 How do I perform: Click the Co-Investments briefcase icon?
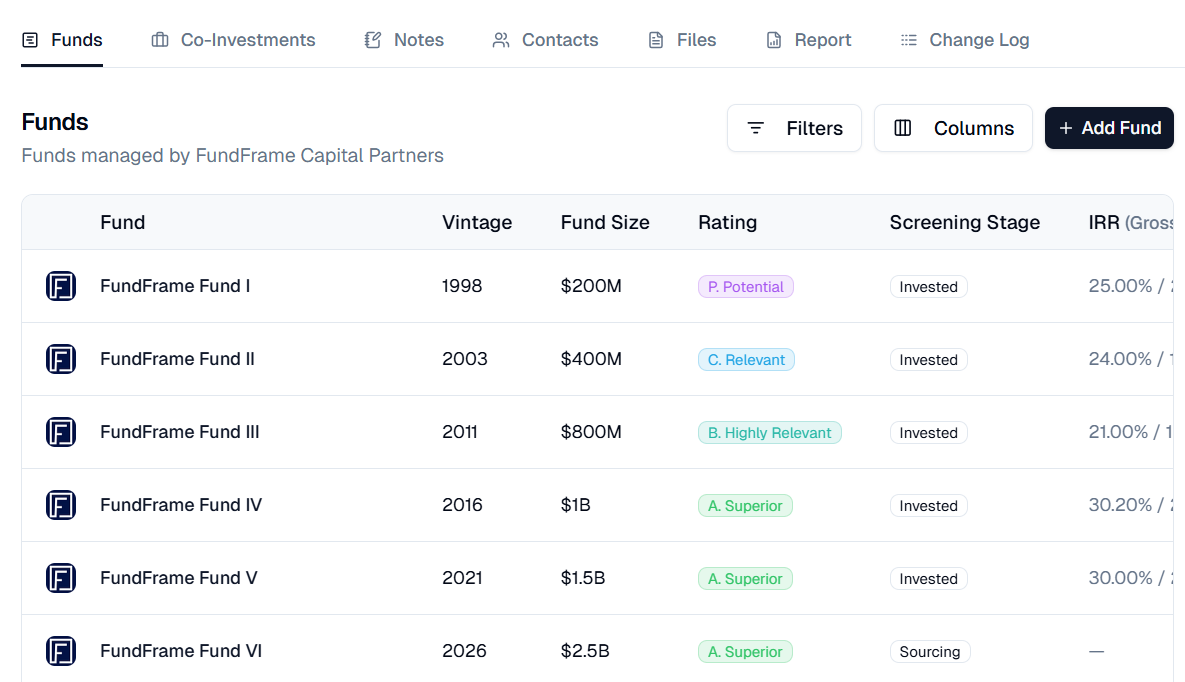click(x=160, y=40)
